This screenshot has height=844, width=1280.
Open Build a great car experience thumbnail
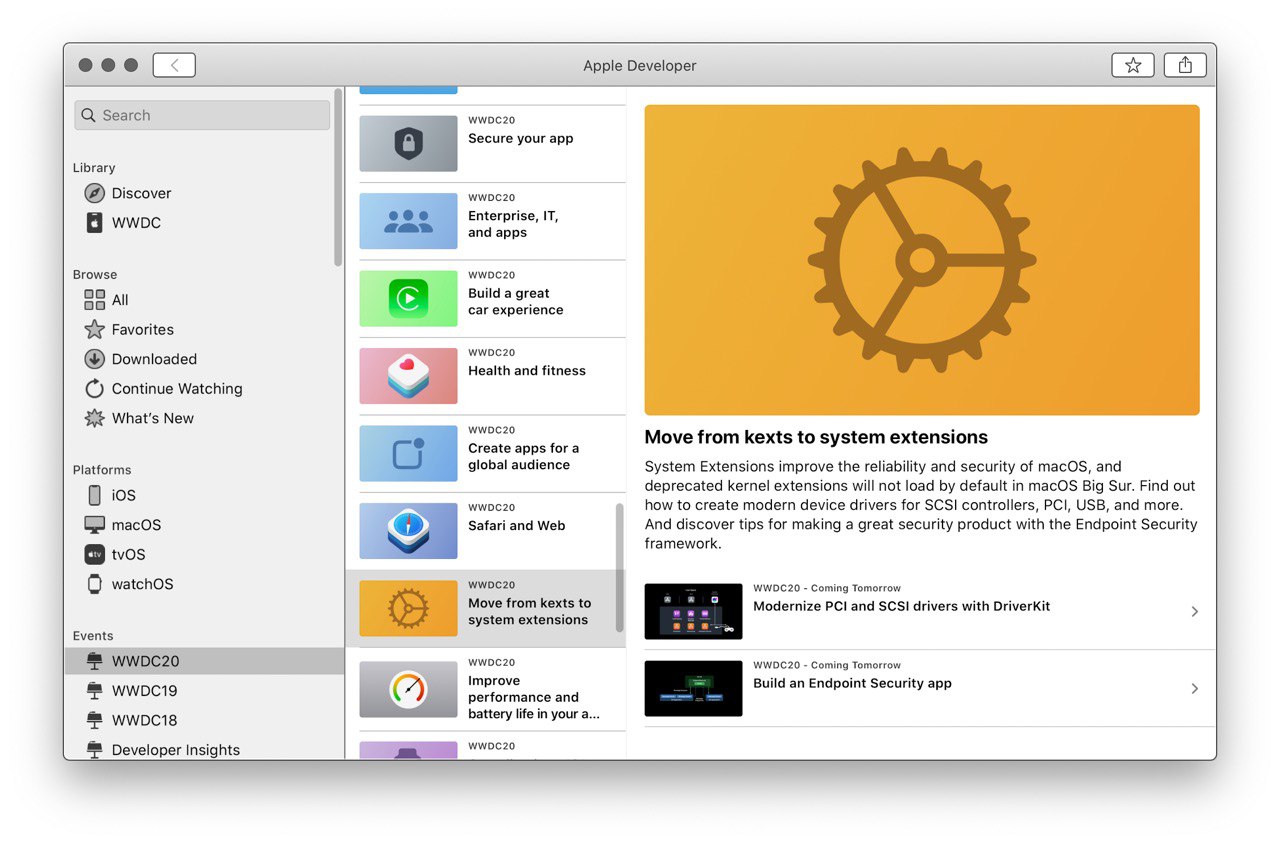[x=408, y=298]
